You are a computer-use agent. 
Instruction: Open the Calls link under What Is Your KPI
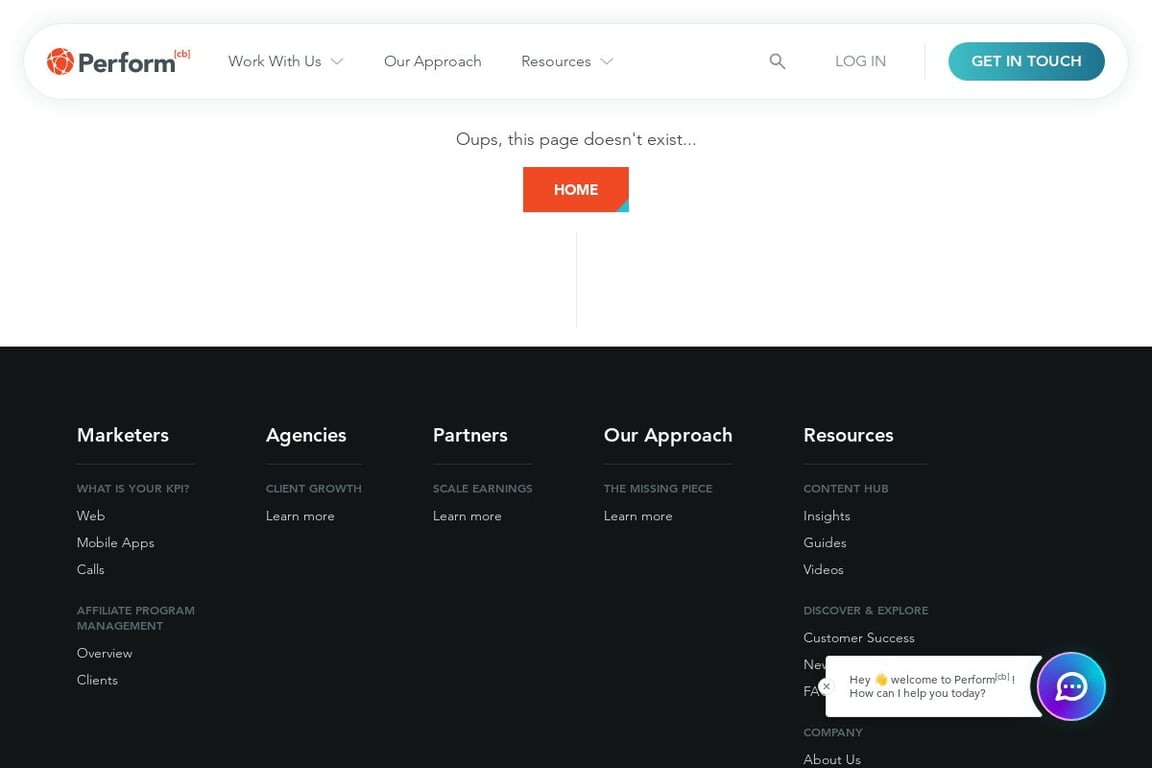[x=90, y=569]
